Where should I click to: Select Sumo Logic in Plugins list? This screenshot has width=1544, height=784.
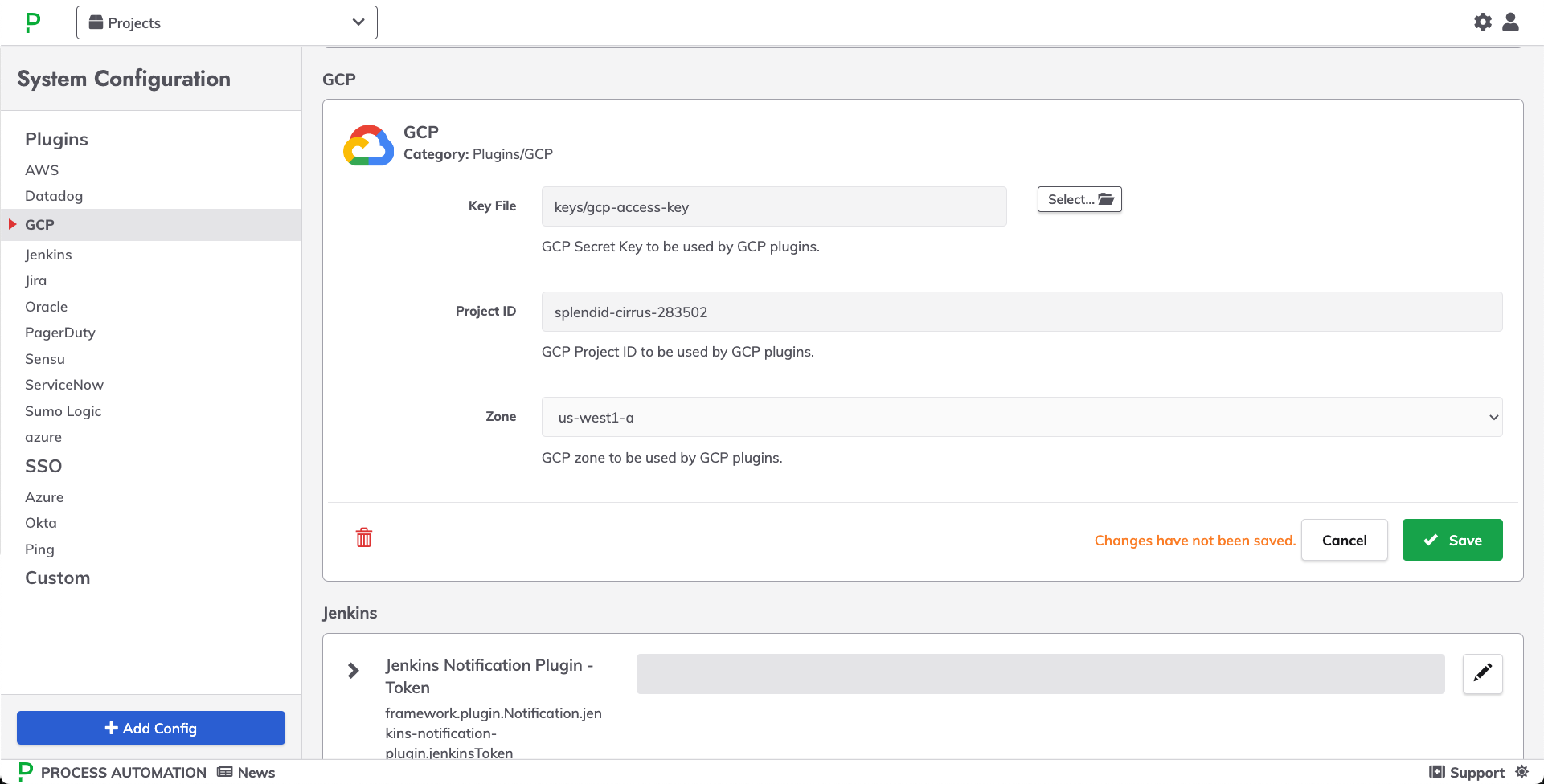click(x=63, y=411)
